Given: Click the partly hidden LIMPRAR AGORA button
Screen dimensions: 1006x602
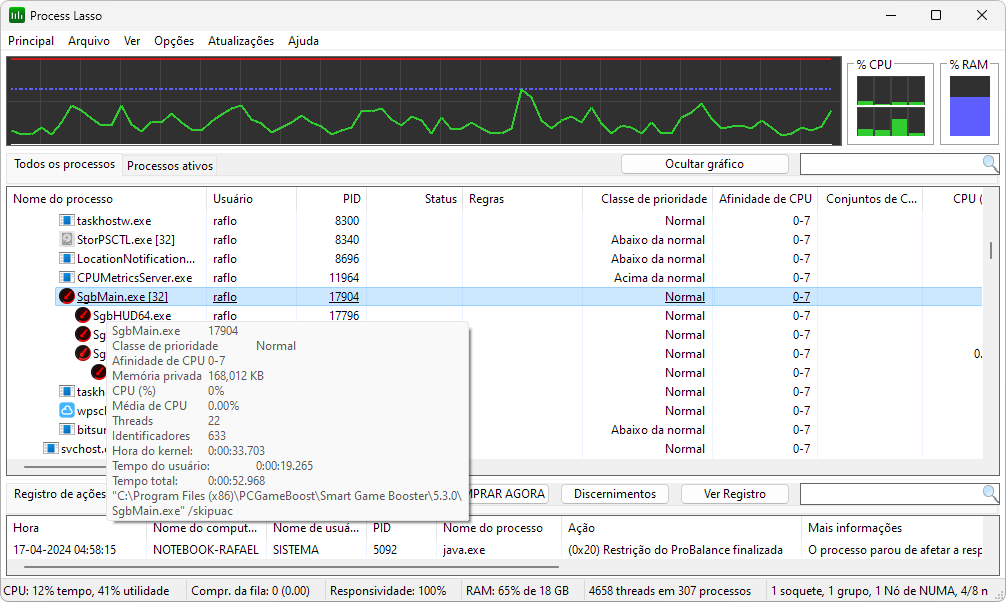Looking at the screenshot, I should pyautogui.click(x=509, y=494).
